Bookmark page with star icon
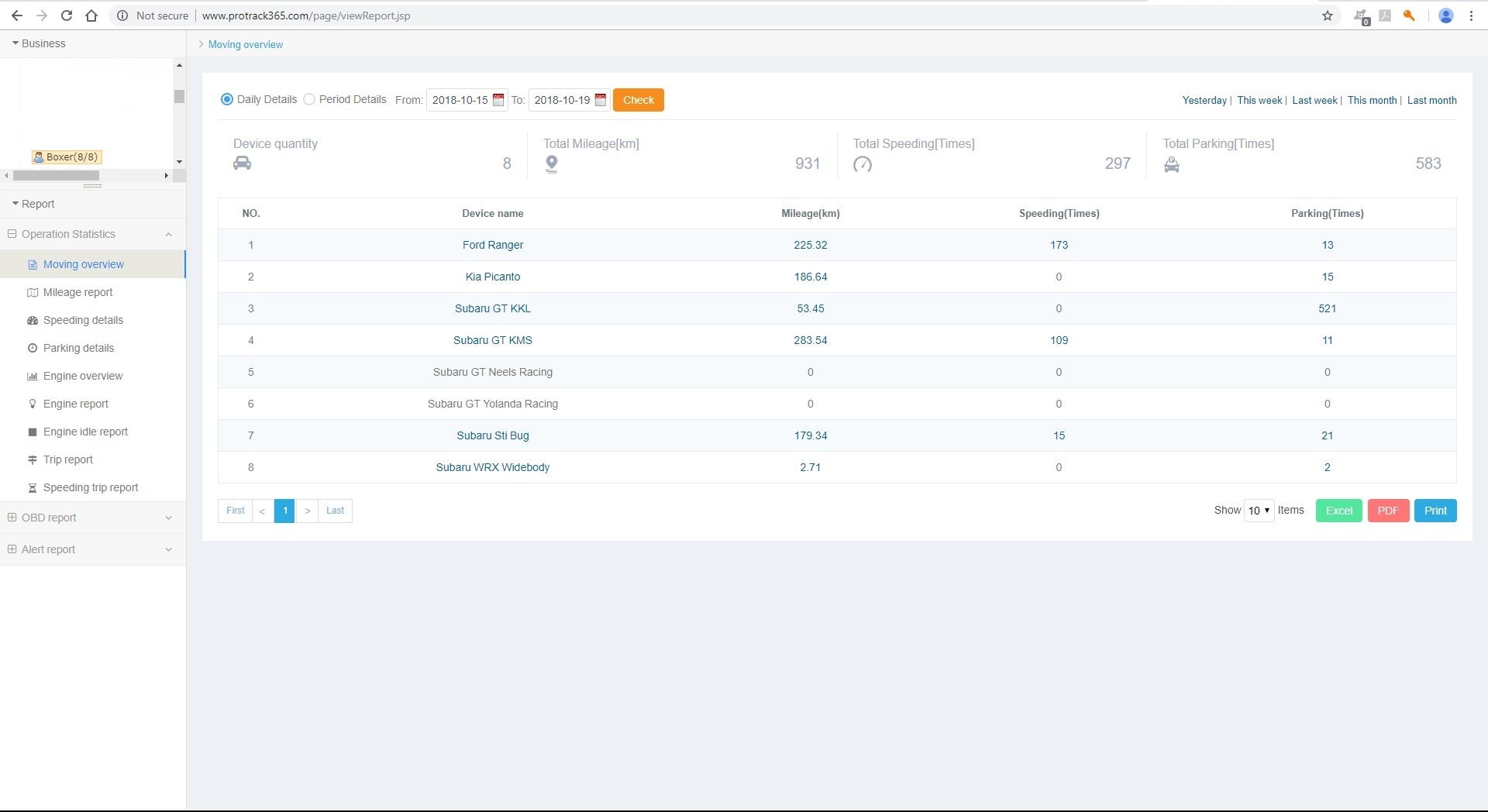The width and height of the screenshot is (1488, 812). [x=1328, y=15]
